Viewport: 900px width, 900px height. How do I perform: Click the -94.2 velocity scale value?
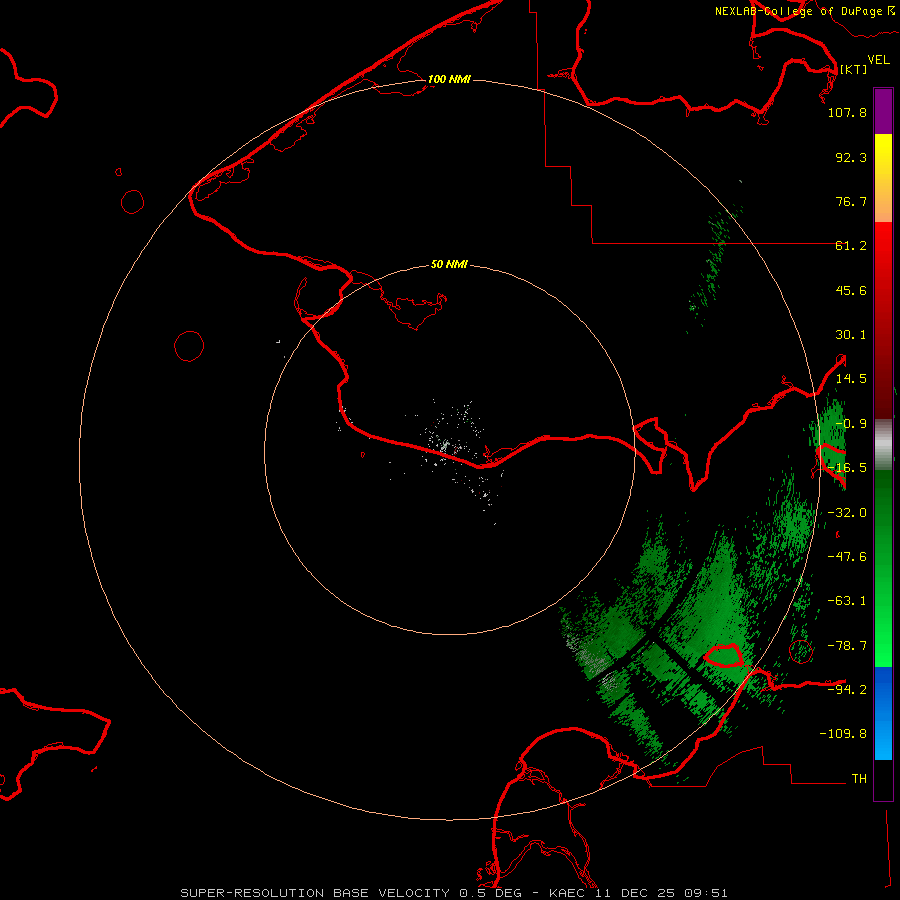[847, 689]
